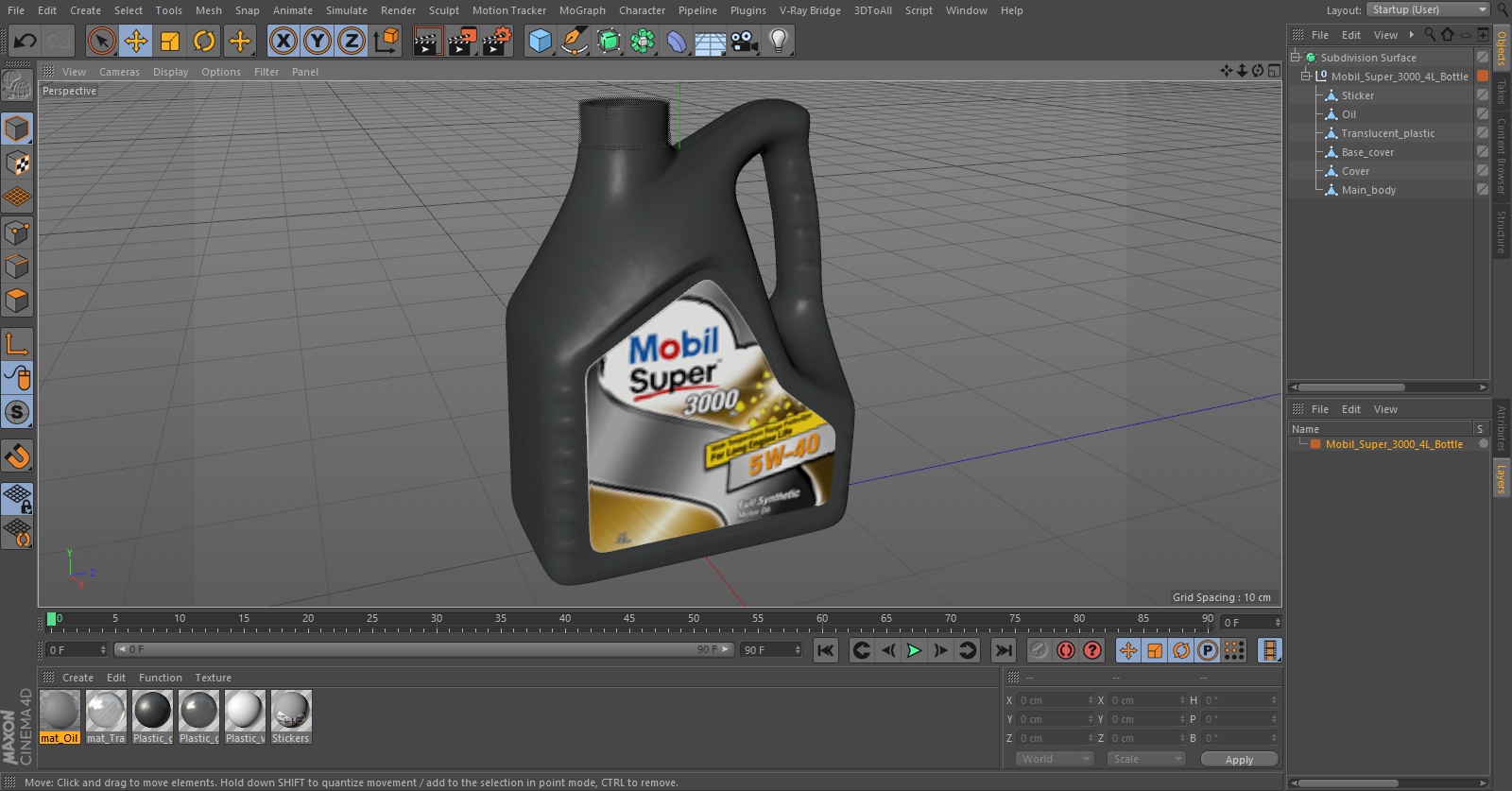
Task: Add a Floor environment object
Action: [x=711, y=41]
